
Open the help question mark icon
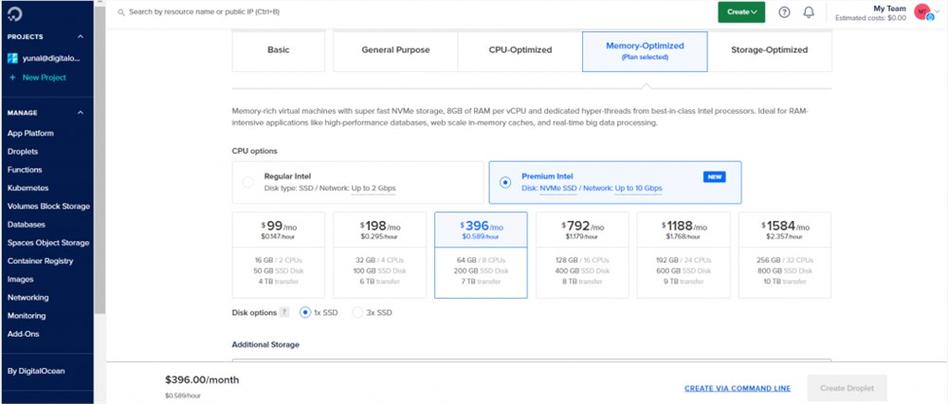(784, 12)
